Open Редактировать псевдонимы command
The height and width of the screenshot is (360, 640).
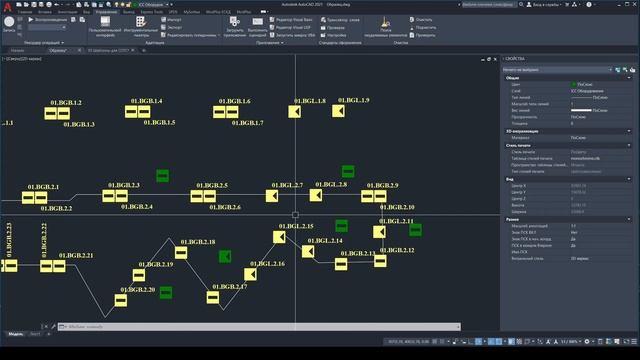[189, 35]
